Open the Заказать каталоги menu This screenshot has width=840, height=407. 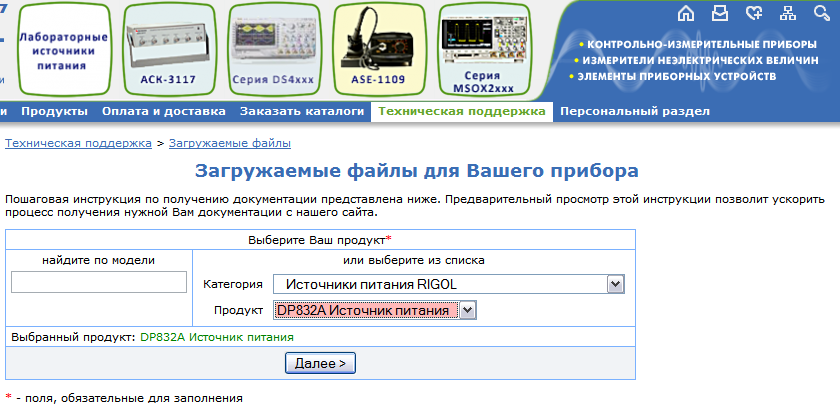tap(302, 111)
